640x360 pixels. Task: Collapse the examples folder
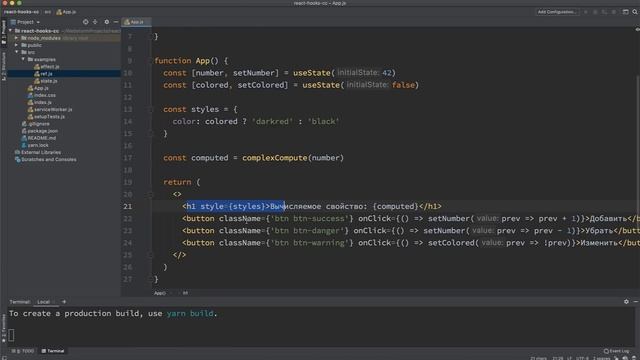click(x=23, y=59)
